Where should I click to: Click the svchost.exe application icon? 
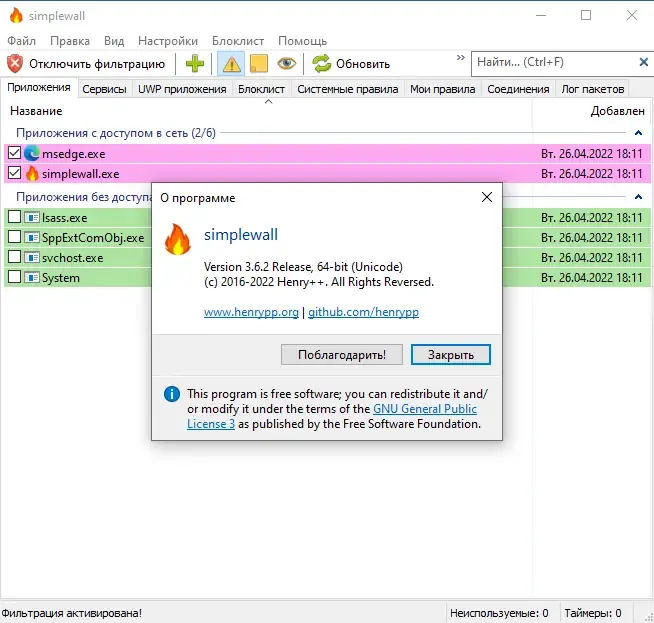point(32,257)
